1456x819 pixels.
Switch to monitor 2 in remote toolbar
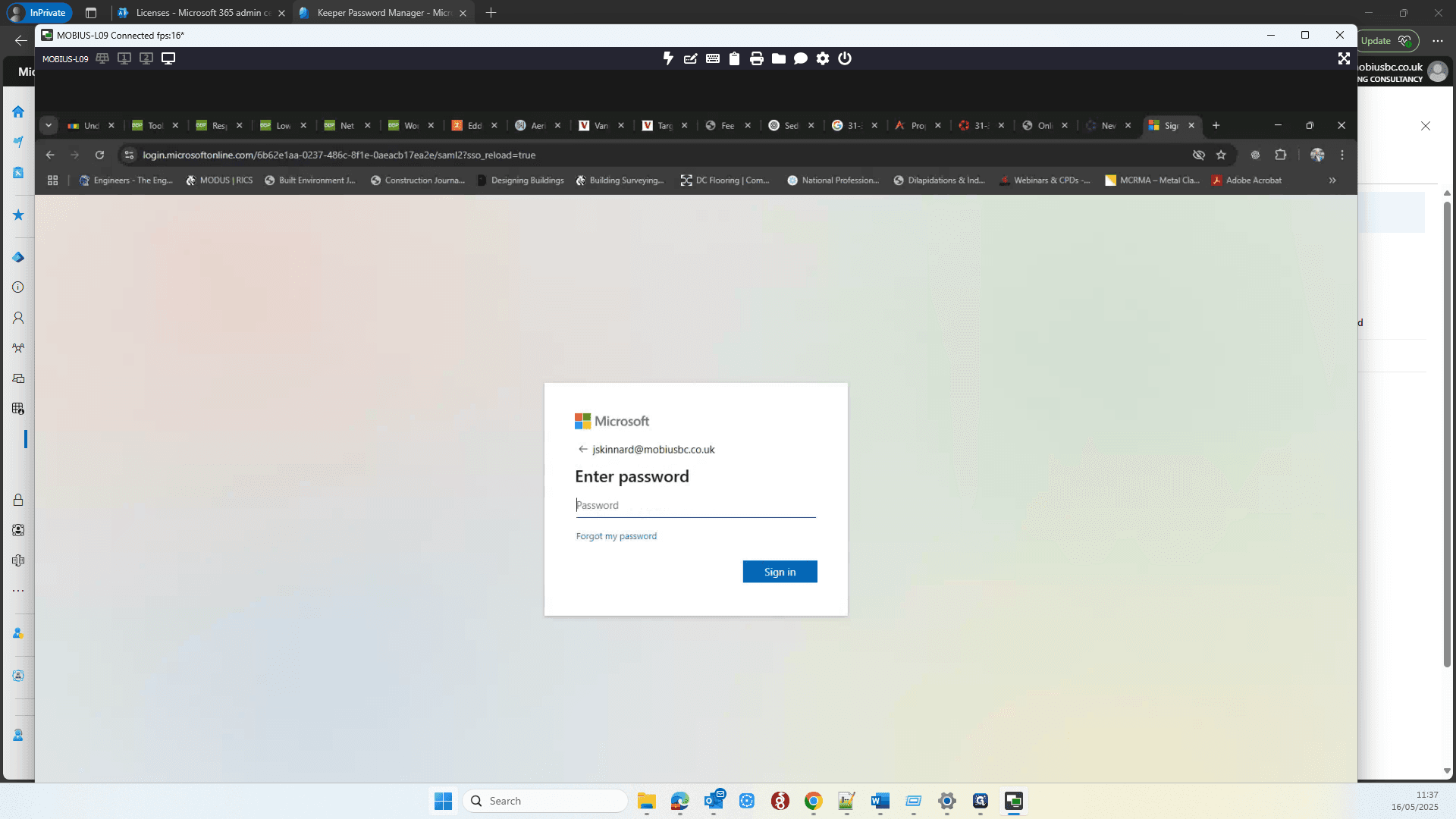tap(146, 58)
